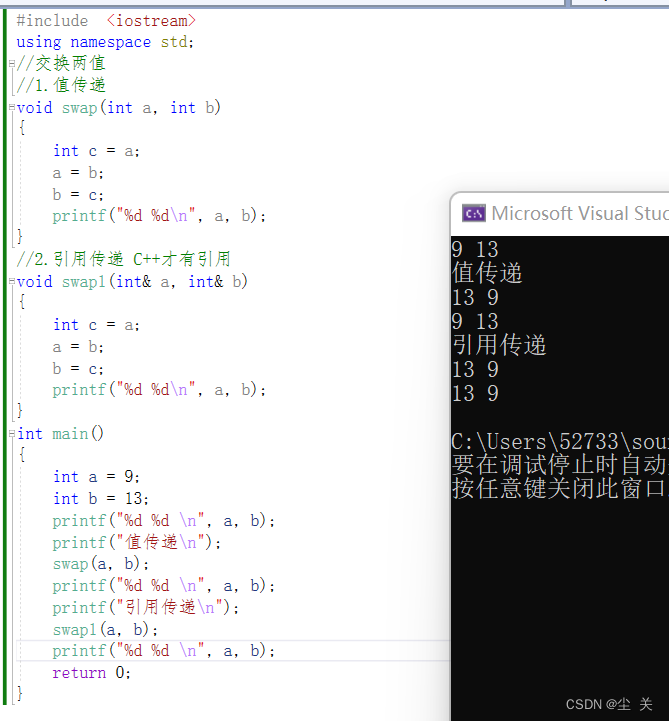Collapse the comment block at //交换两值

click(x=12, y=64)
